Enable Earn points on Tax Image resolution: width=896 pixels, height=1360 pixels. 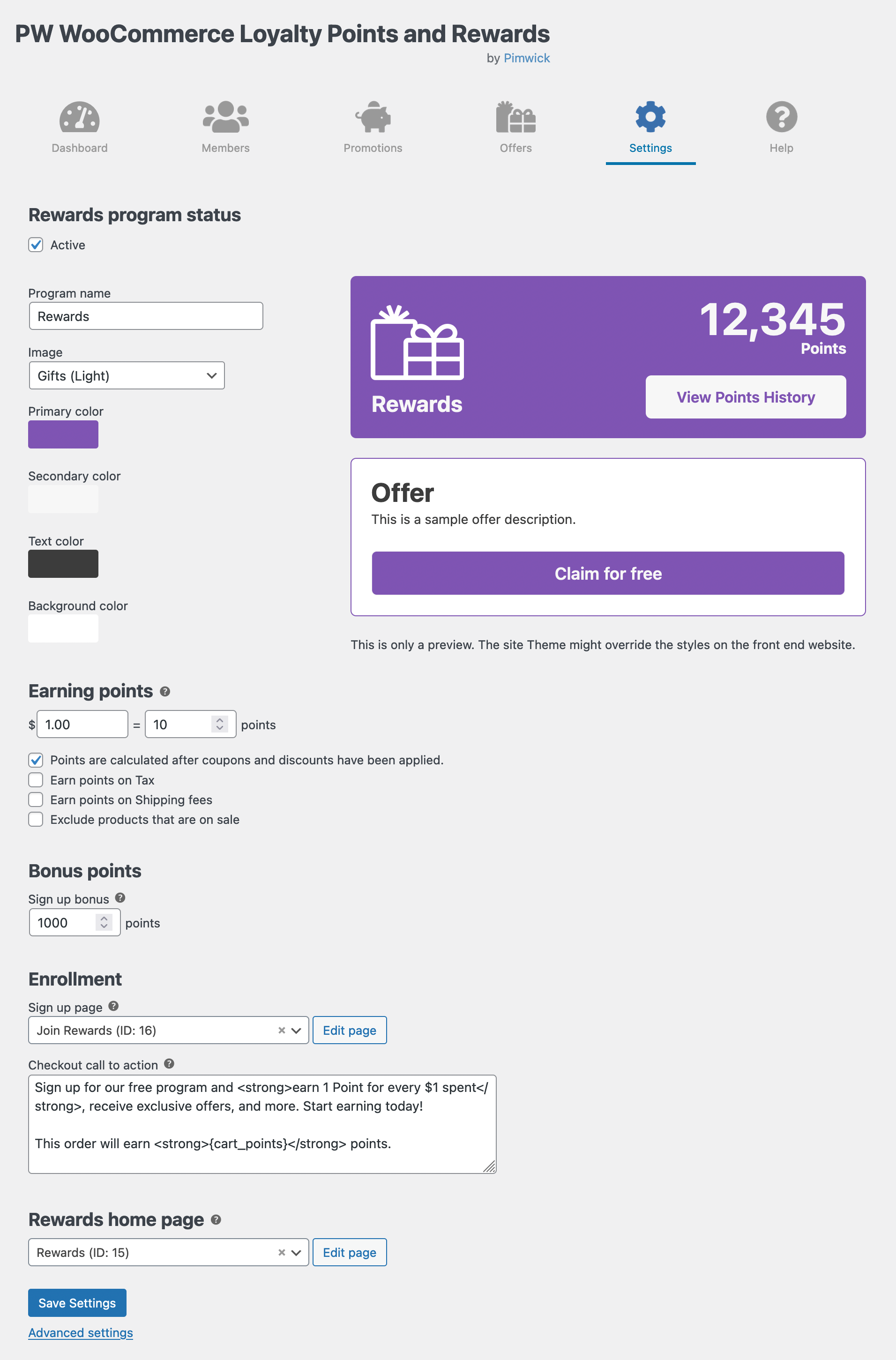(x=36, y=780)
